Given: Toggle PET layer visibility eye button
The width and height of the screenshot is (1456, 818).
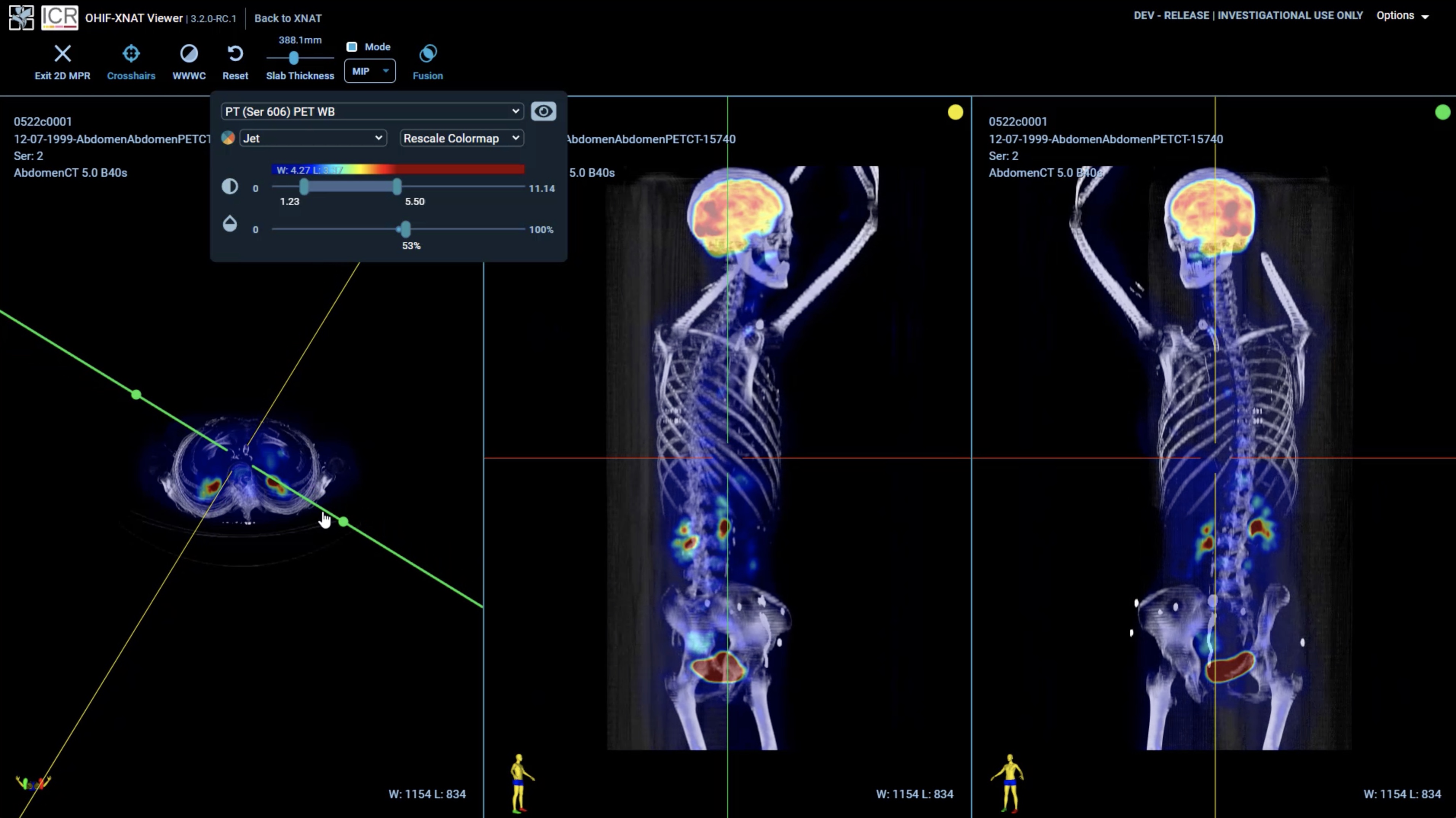Looking at the screenshot, I should [x=543, y=111].
